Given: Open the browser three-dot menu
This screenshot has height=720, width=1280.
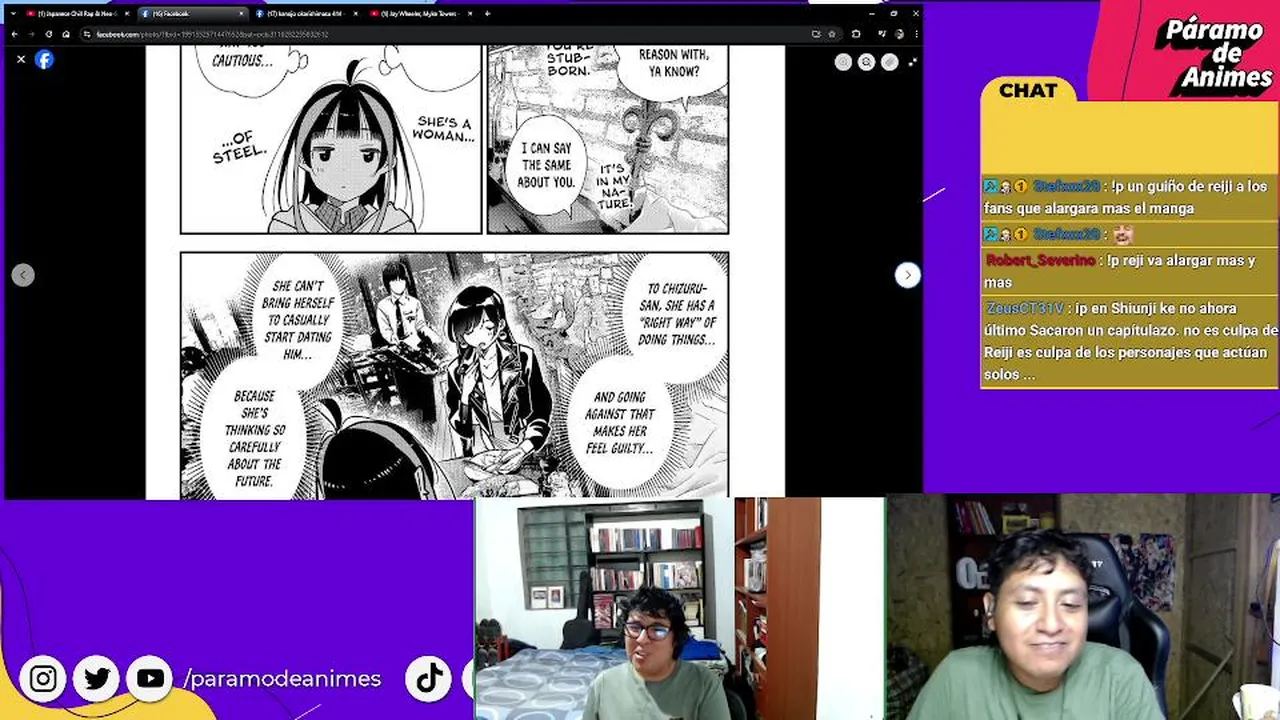Looking at the screenshot, I should pyautogui.click(x=914, y=34).
